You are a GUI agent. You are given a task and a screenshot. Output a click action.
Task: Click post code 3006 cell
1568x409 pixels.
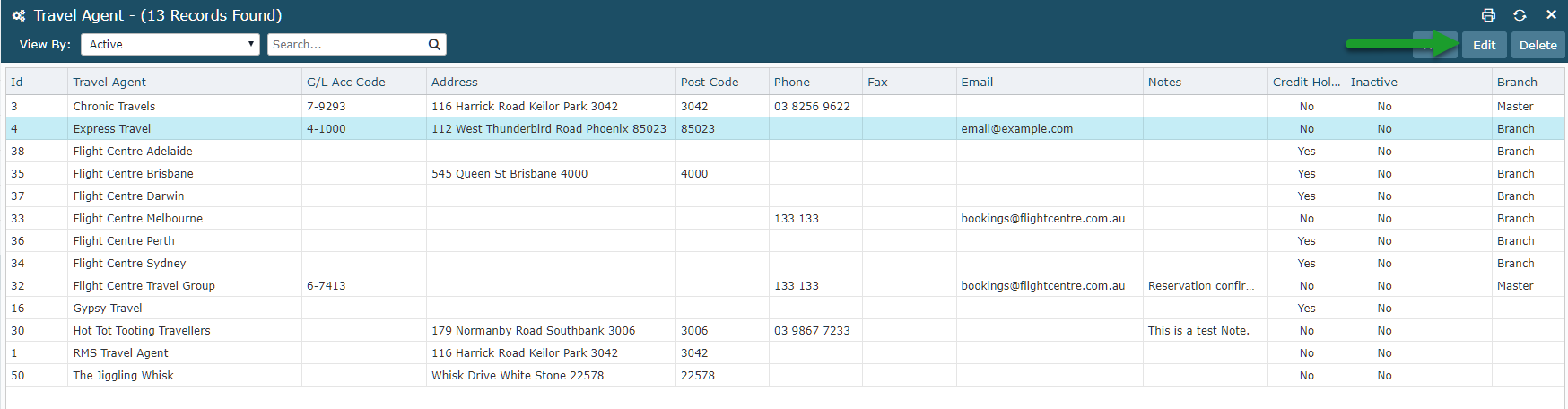click(x=722, y=330)
